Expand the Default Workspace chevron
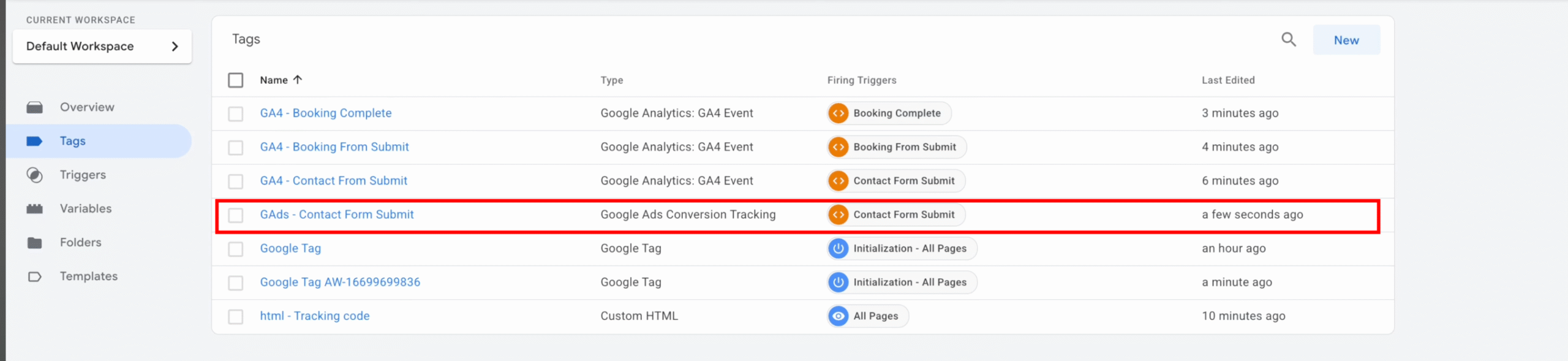Screen dimensions: 1568x361 pos(175,47)
